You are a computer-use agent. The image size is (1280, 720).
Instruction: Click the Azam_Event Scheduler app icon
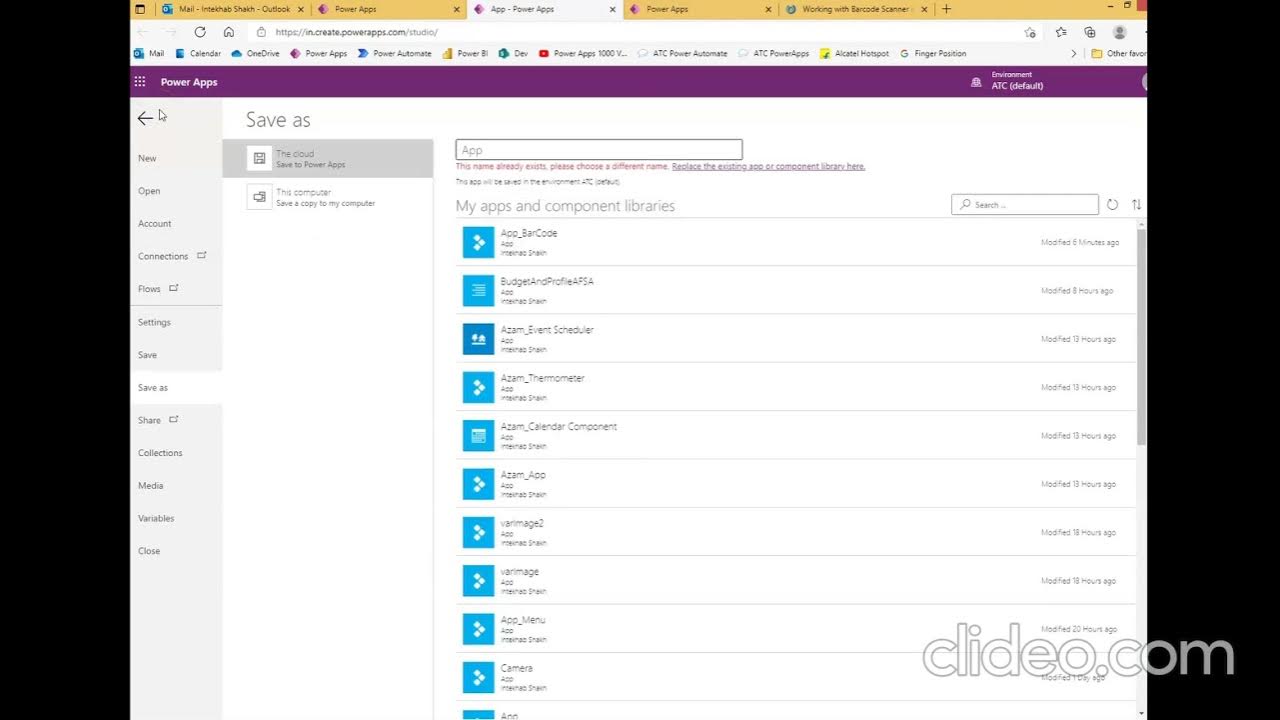[x=478, y=339]
